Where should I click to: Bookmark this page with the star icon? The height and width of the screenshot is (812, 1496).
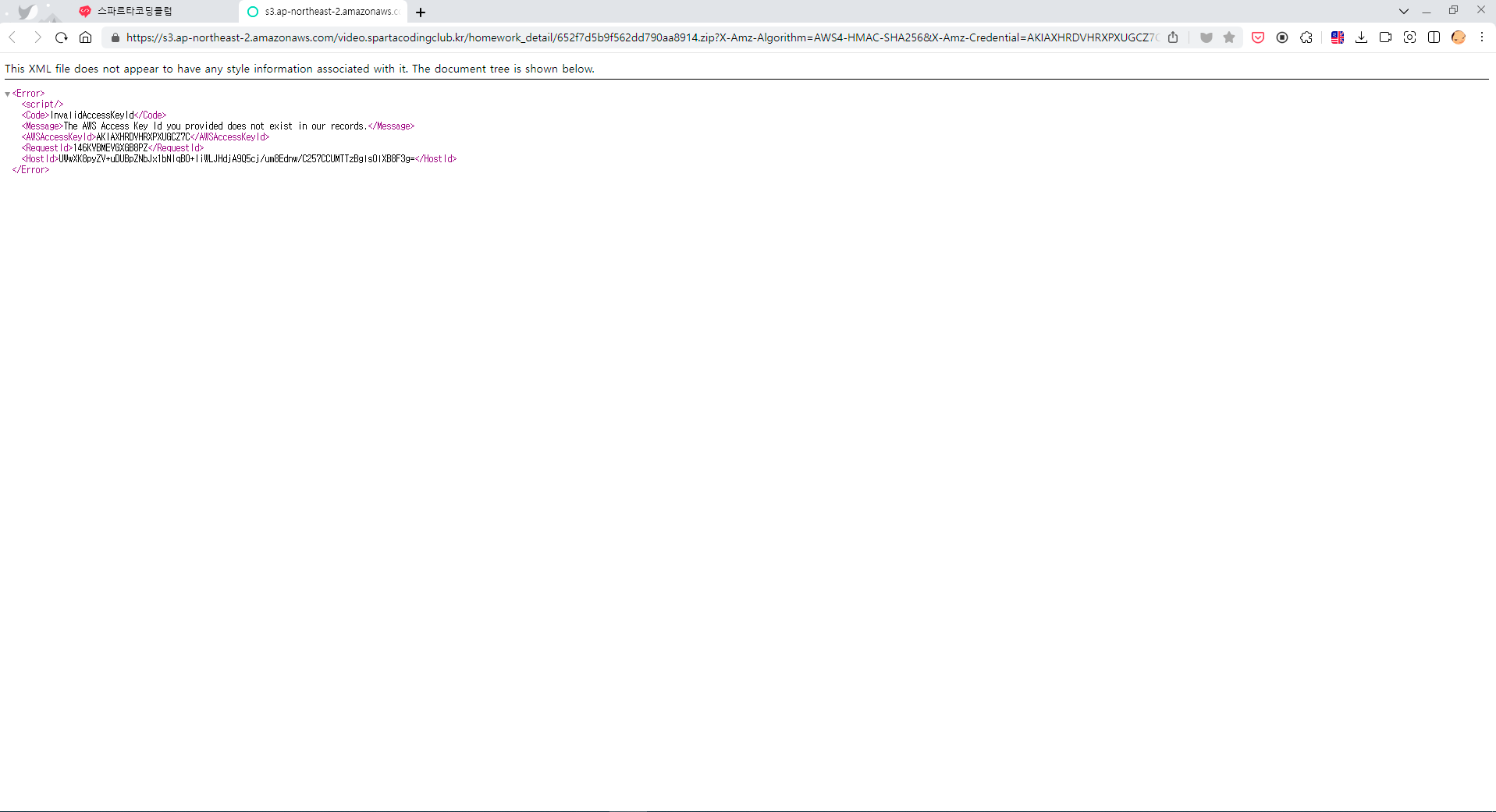(x=1229, y=37)
